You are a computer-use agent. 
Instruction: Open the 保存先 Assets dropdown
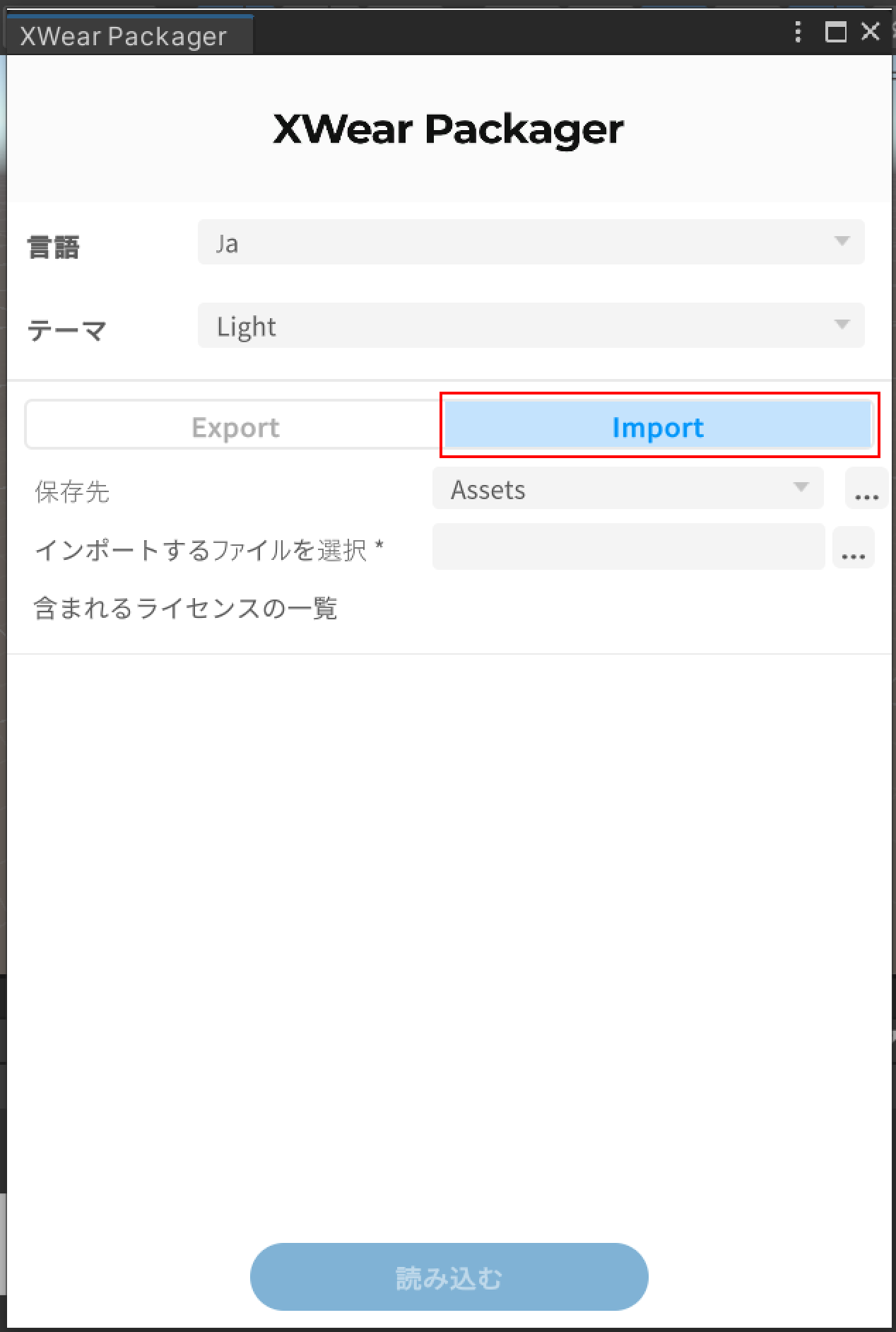click(x=627, y=489)
